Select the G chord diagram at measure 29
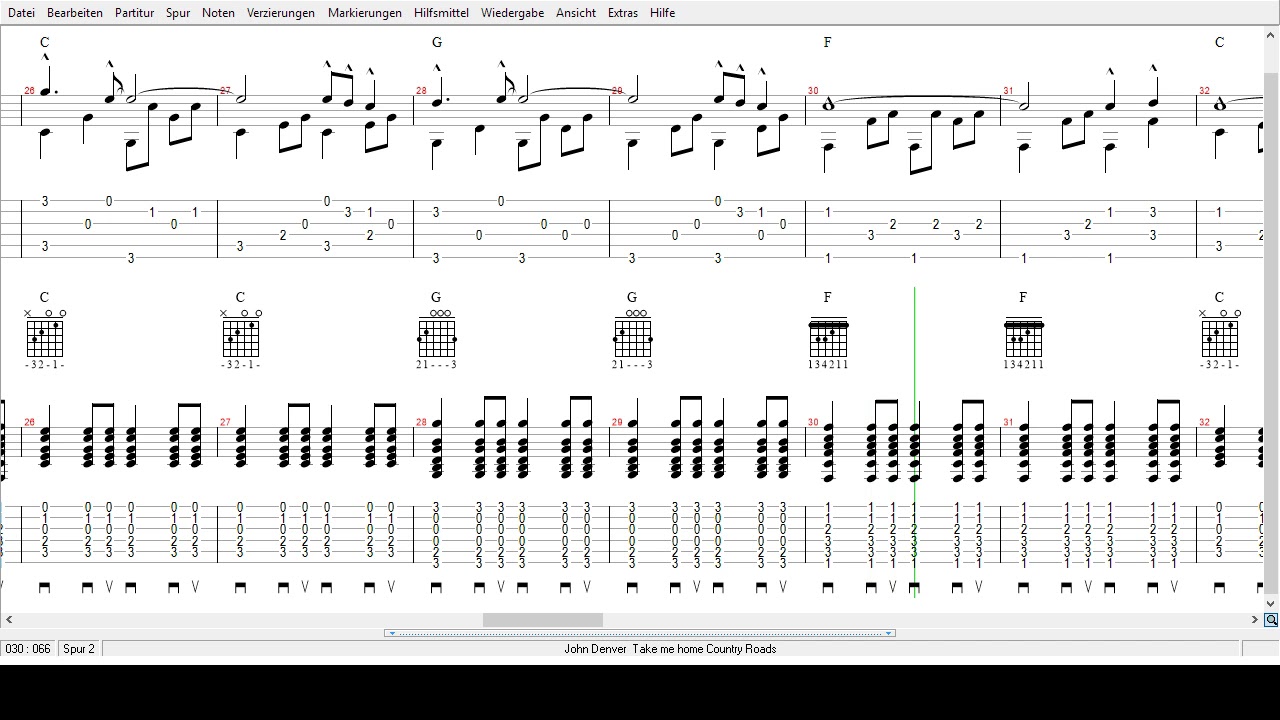Viewport: 1280px width, 720px height. (632, 333)
